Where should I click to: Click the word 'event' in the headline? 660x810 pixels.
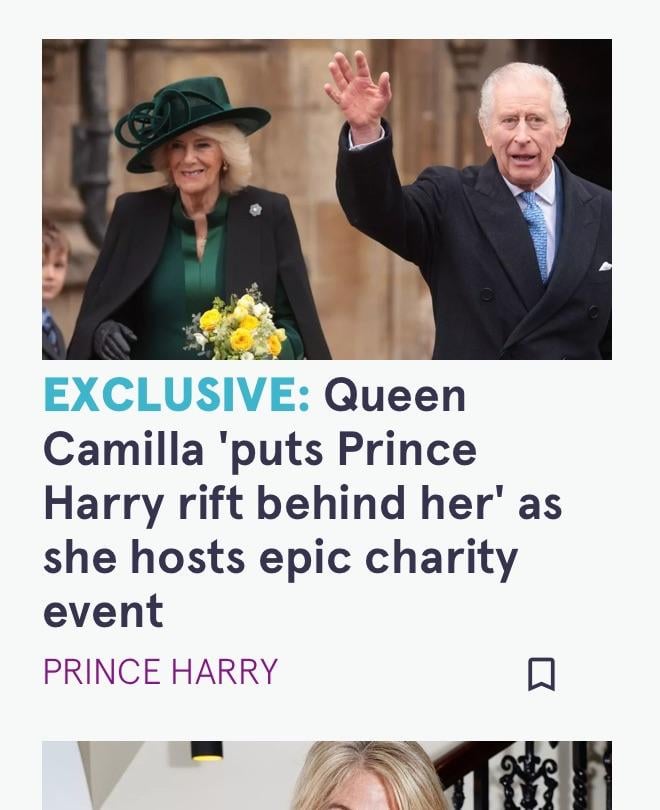104,610
